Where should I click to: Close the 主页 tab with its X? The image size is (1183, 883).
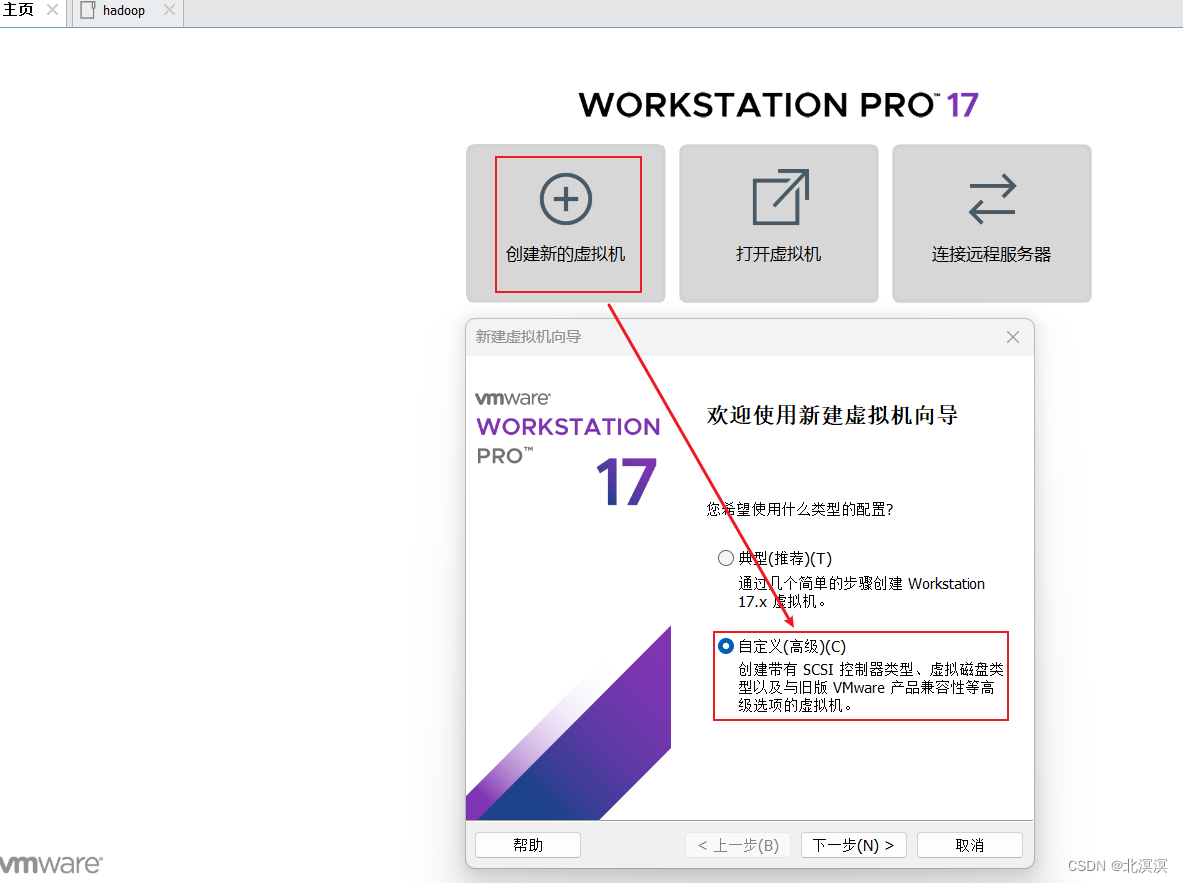52,10
